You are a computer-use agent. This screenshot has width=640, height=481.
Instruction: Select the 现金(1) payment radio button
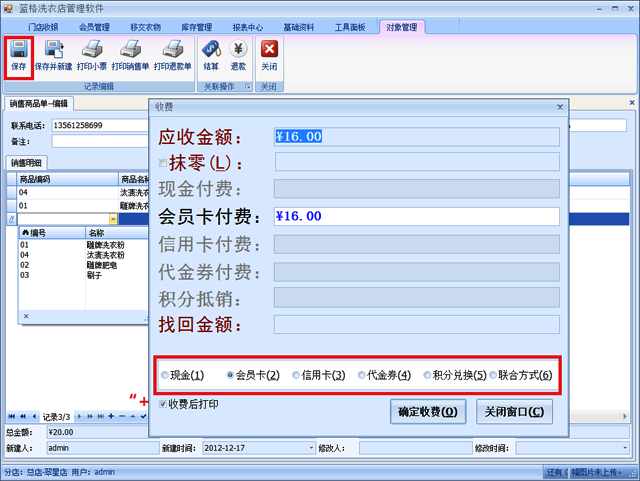(164, 375)
